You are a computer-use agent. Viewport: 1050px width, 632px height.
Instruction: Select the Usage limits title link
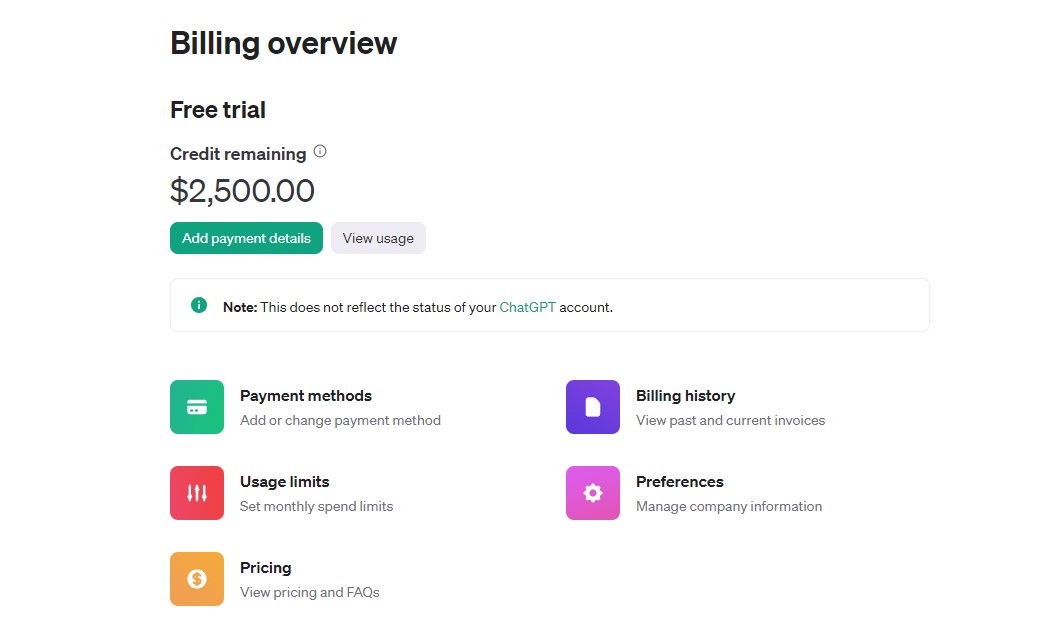(285, 482)
